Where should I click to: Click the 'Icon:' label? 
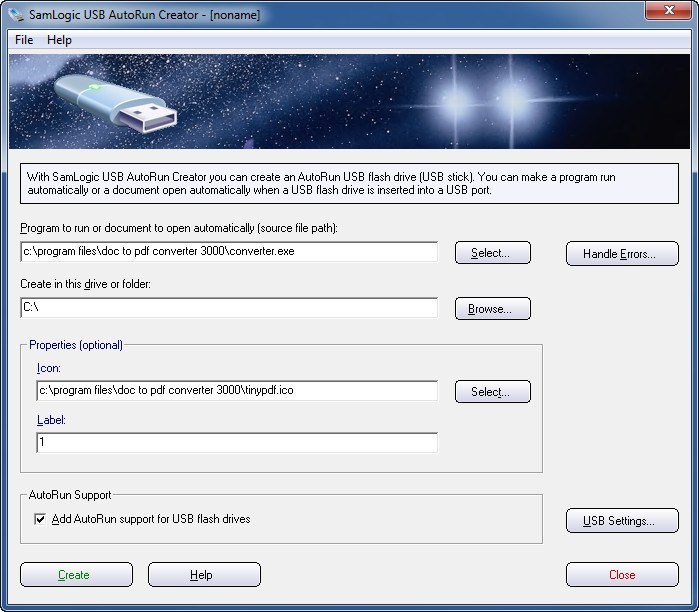tap(49, 368)
